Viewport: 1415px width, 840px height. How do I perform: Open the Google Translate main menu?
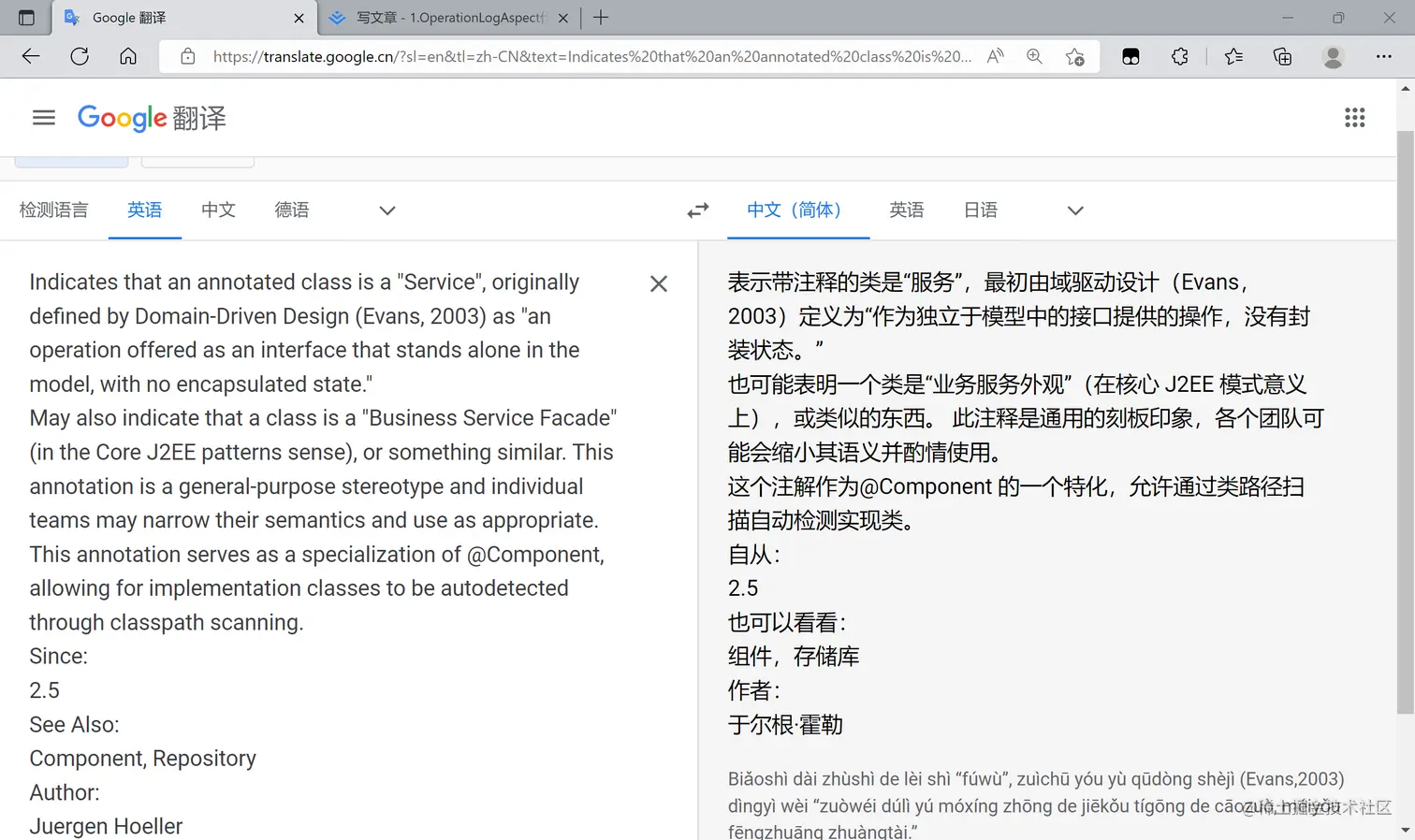[44, 118]
